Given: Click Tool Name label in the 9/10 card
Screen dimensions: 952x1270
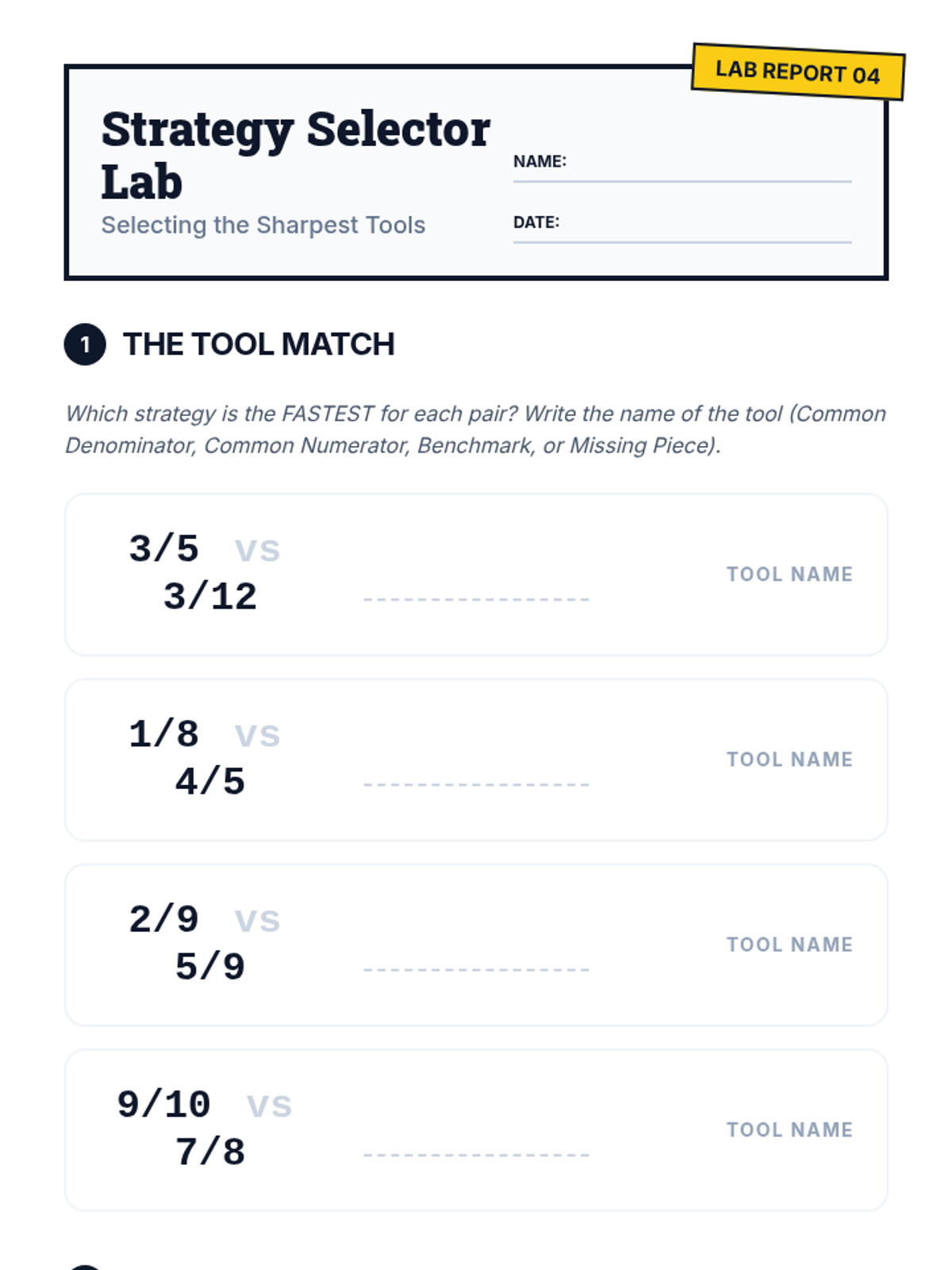Looking at the screenshot, I should 789,1130.
